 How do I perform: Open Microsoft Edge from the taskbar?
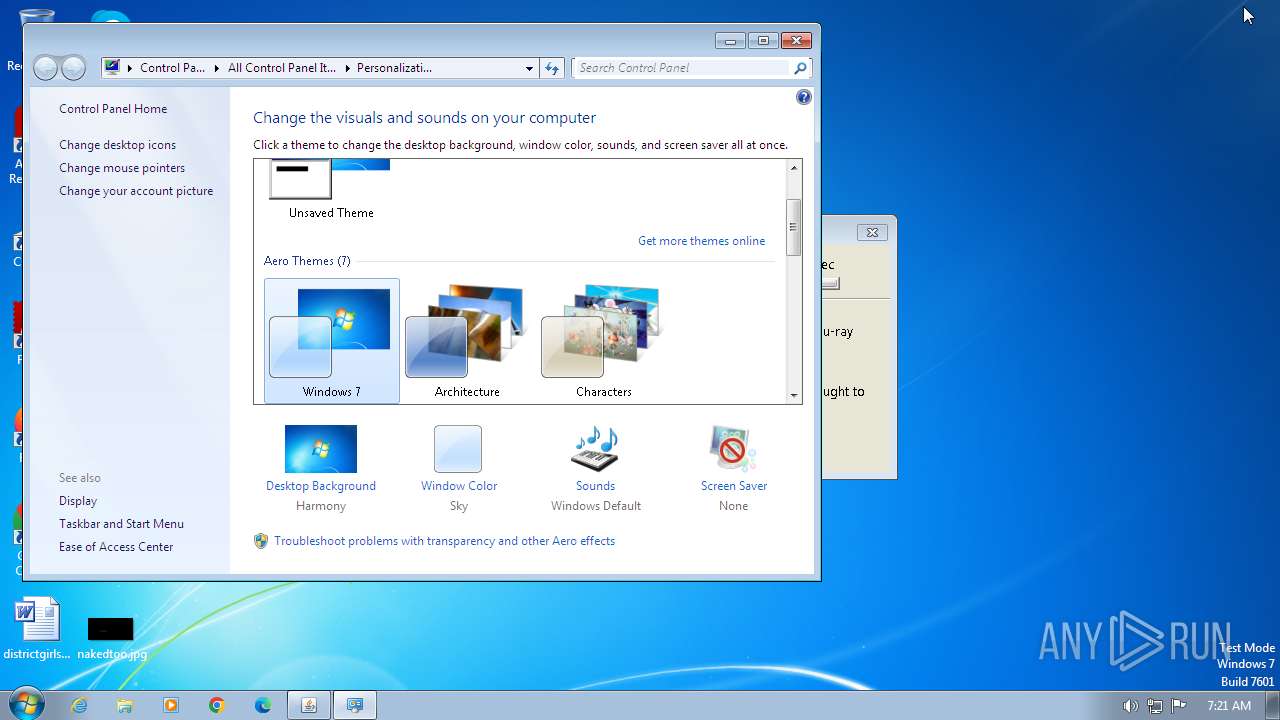tap(263, 705)
